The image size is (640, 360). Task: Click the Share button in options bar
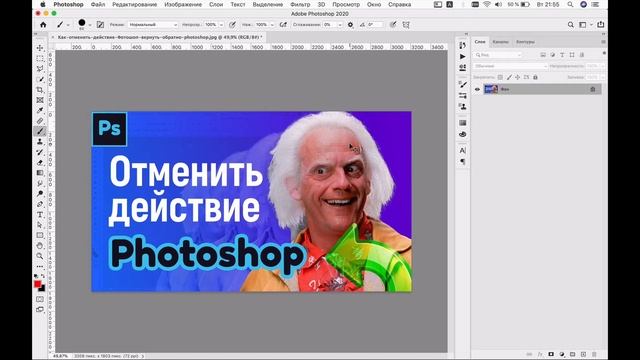click(600, 24)
